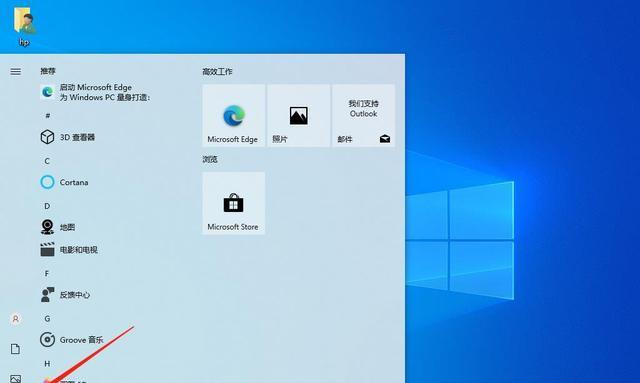Click the Microsoft Edge tile
This screenshot has width=640, height=383.
pyautogui.click(x=233, y=116)
